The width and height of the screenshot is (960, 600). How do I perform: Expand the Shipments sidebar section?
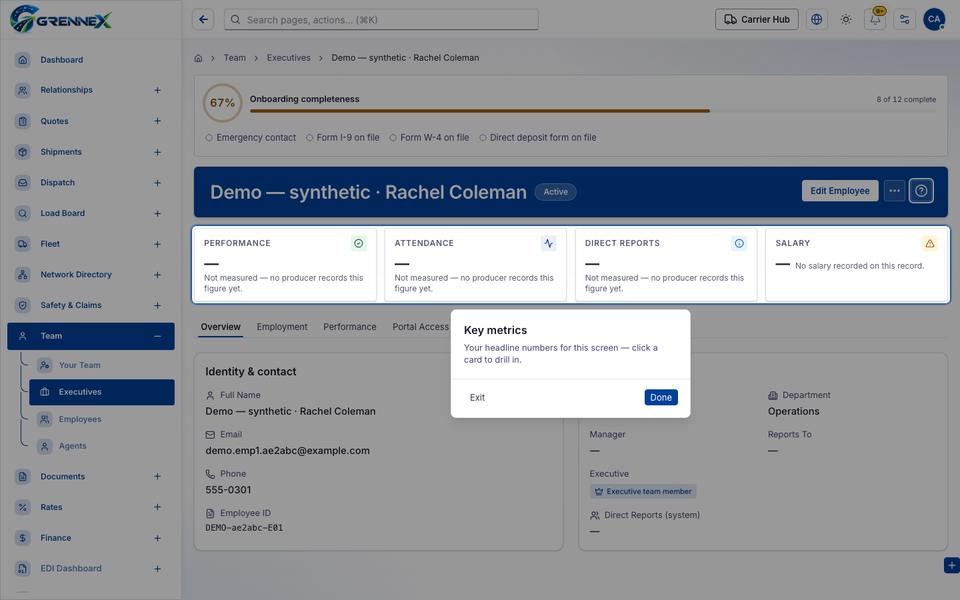(157, 152)
